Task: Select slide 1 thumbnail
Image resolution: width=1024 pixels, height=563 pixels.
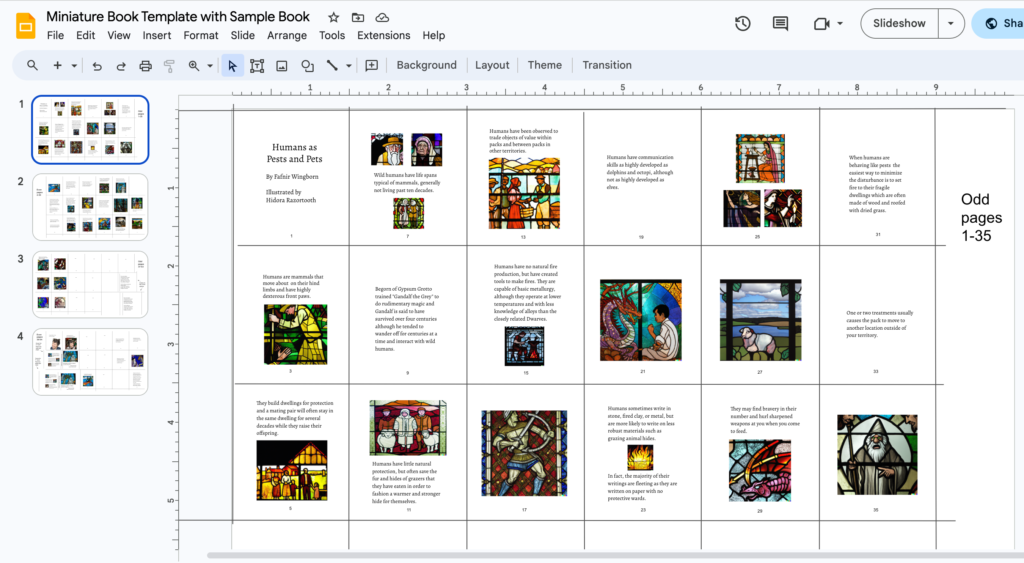Action: click(90, 129)
